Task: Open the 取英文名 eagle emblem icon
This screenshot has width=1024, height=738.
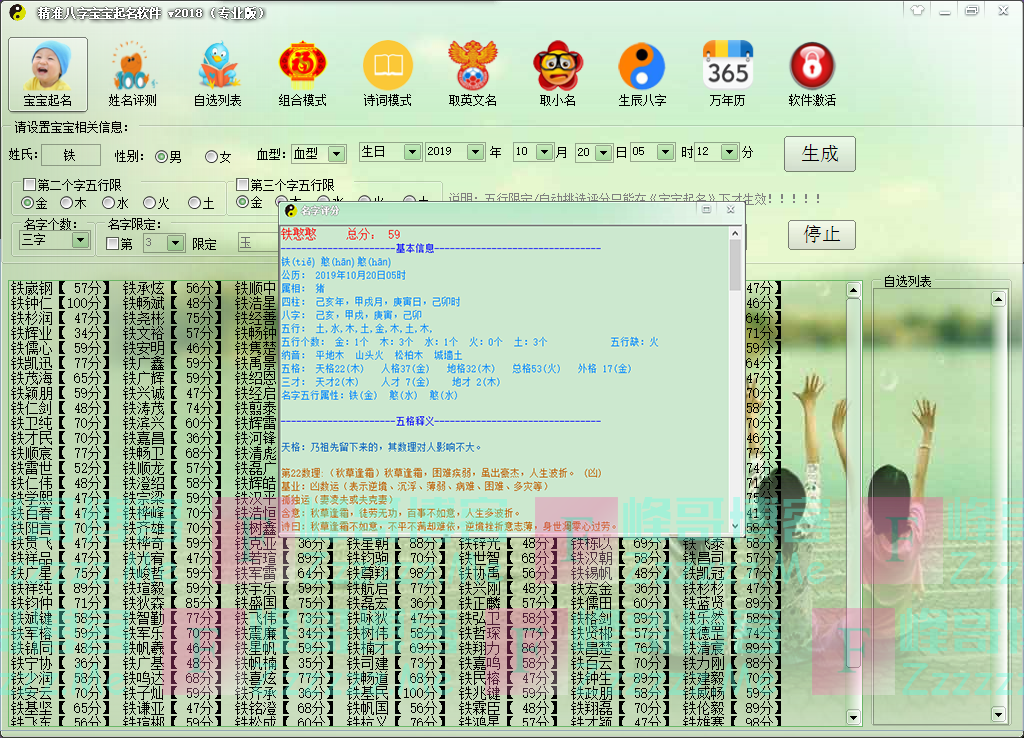Action: tap(472, 74)
